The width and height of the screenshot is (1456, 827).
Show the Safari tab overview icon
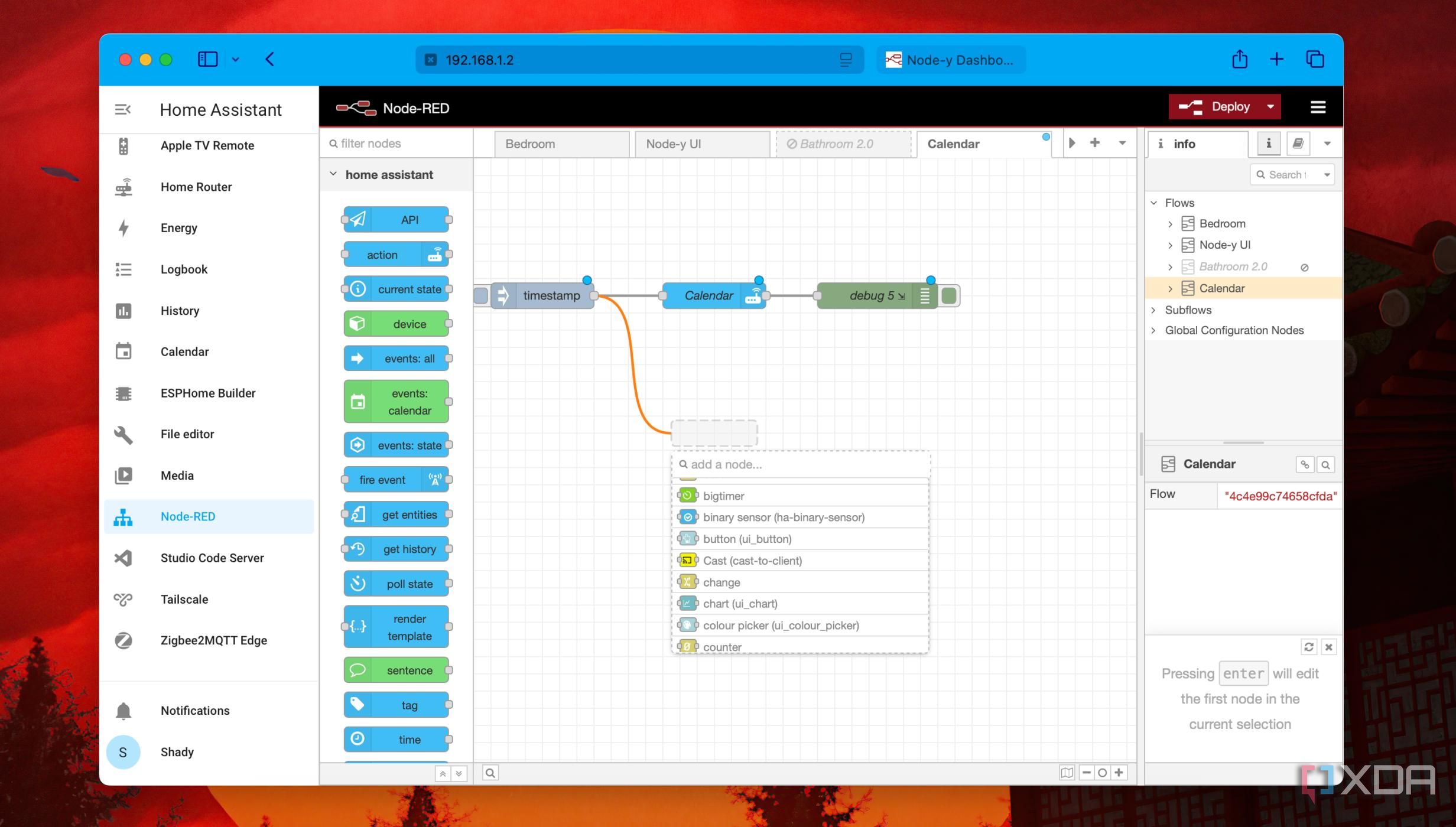(1315, 59)
